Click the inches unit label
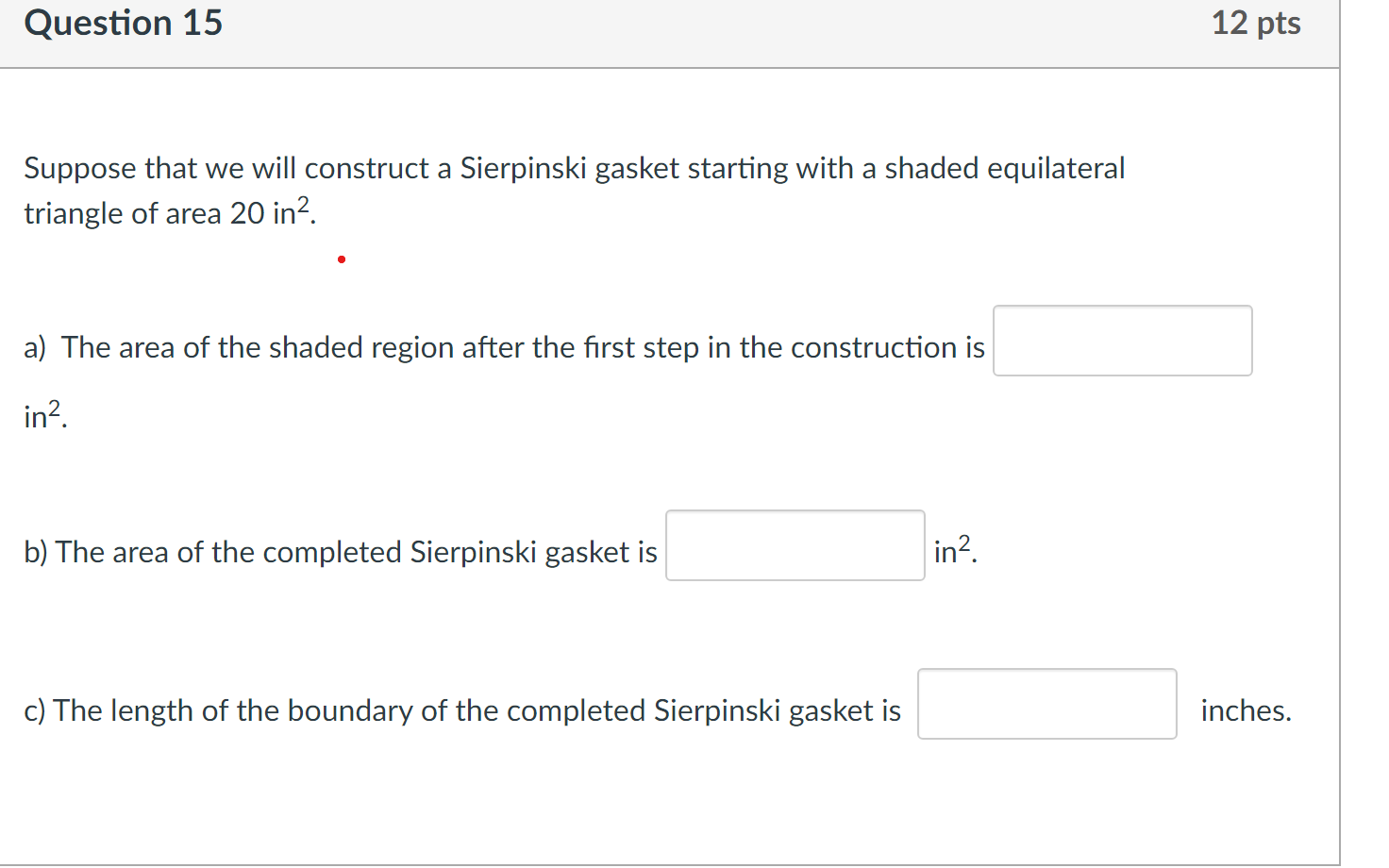Screen dimensions: 1389x868 (x=1246, y=710)
